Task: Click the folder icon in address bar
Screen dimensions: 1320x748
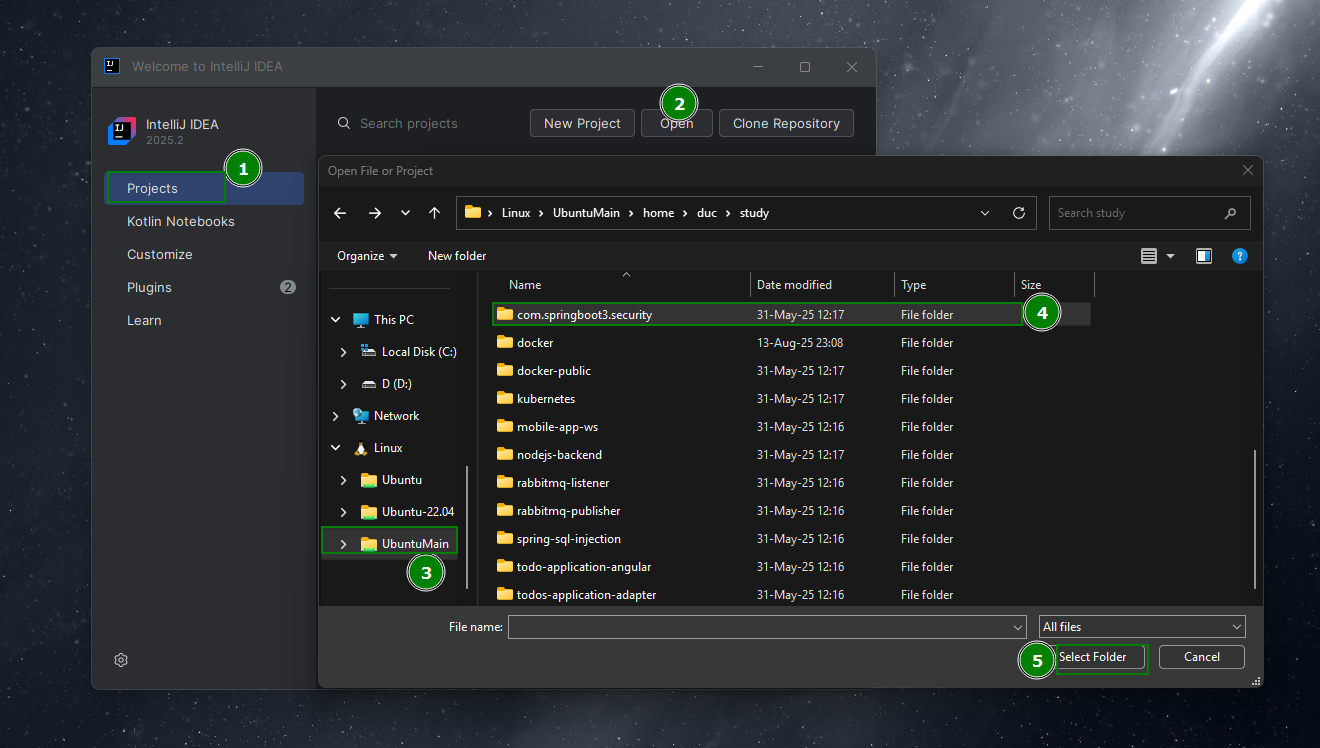Action: click(473, 212)
